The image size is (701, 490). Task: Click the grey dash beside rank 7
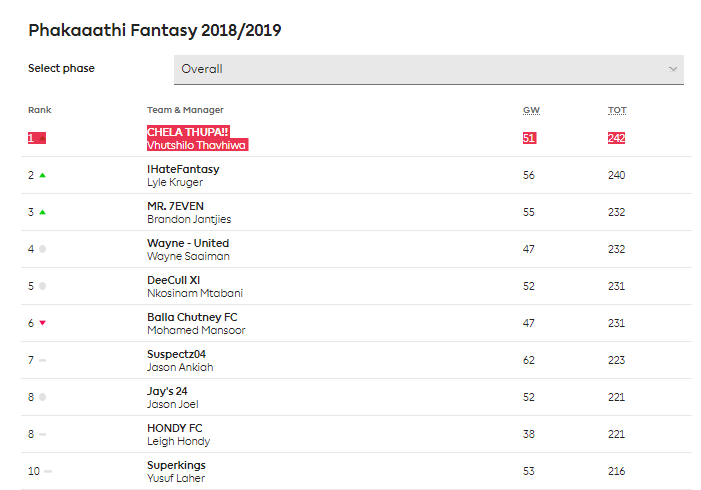[x=43, y=360]
